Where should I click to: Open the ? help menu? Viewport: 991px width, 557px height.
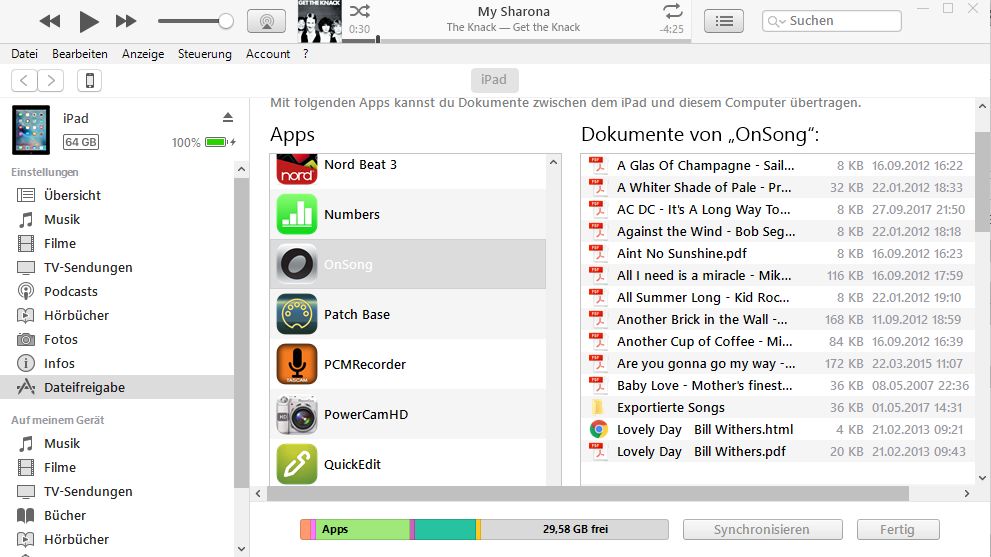pyautogui.click(x=306, y=54)
